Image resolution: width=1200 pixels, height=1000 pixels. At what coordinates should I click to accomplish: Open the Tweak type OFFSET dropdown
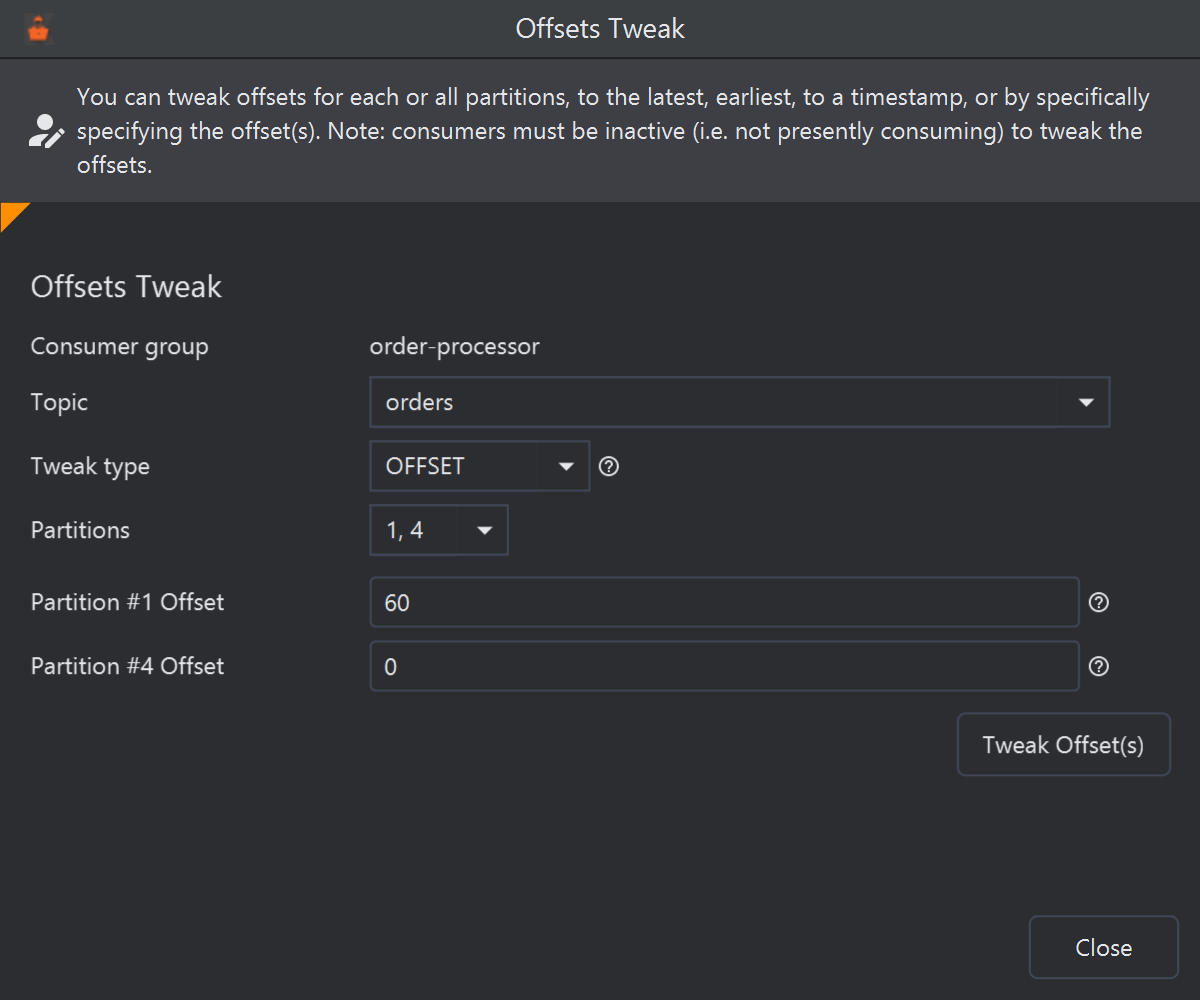click(480, 466)
